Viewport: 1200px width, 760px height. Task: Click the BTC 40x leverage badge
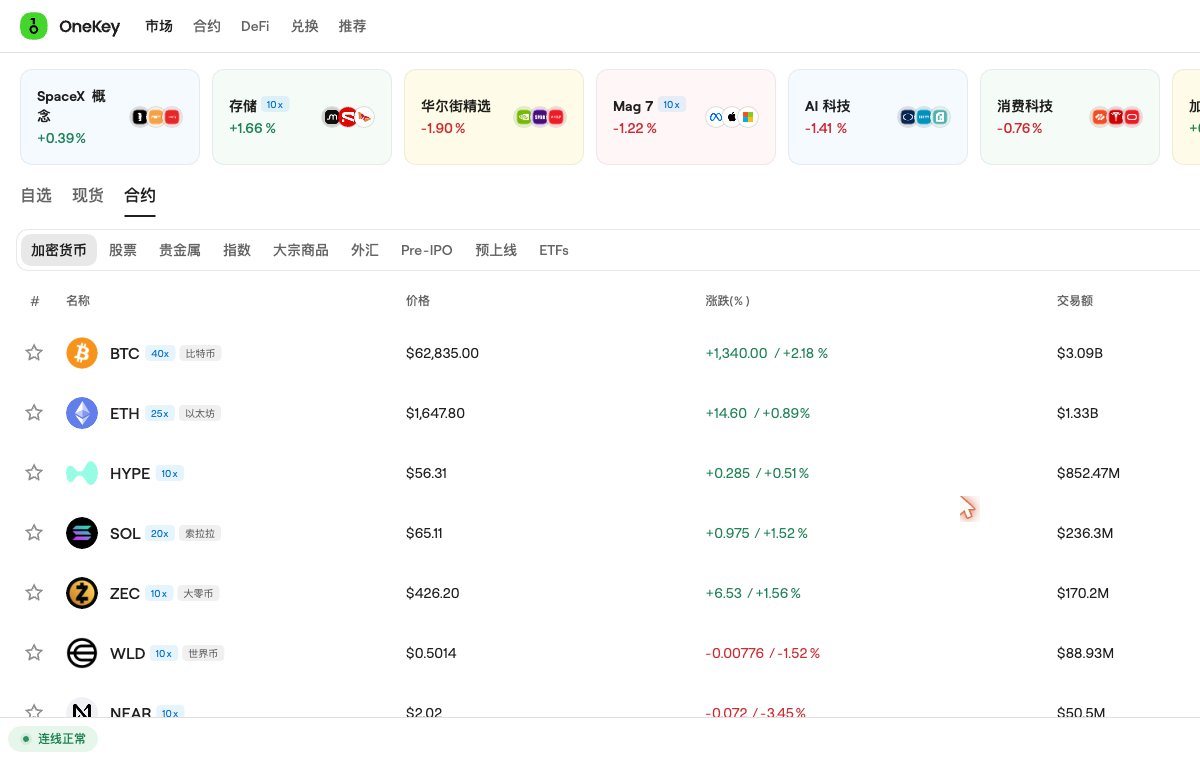pos(160,353)
